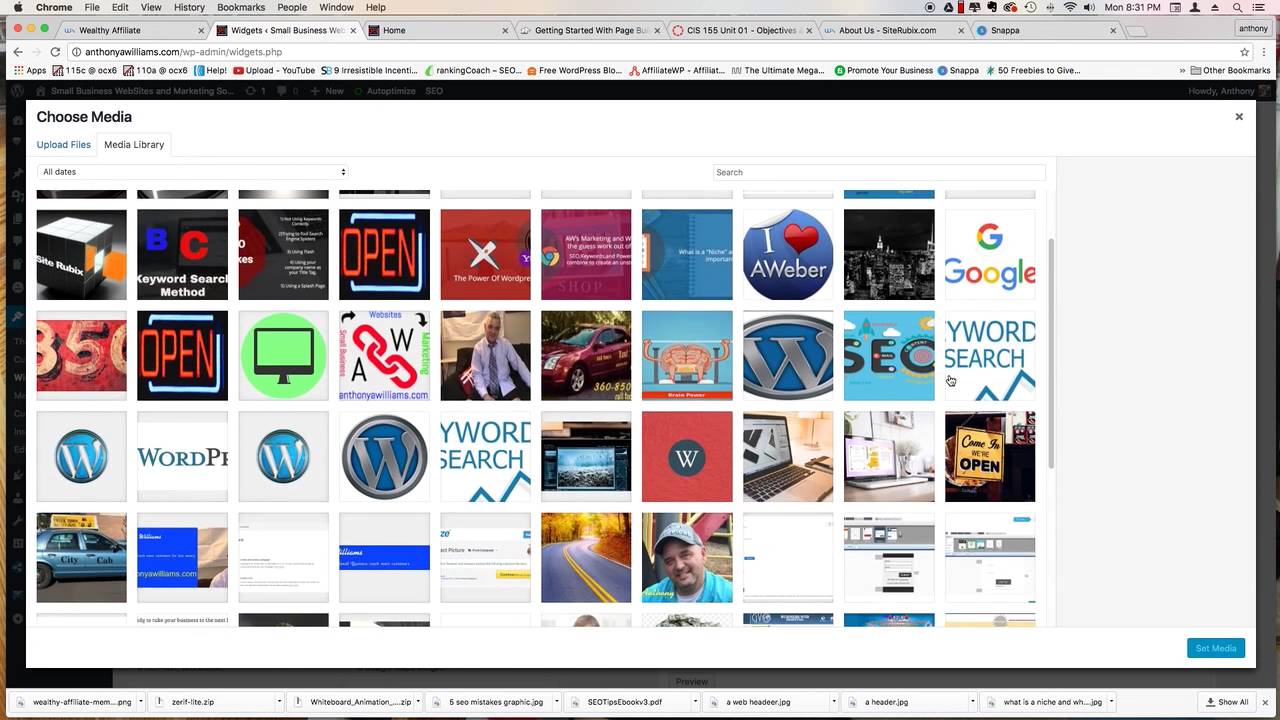Choose the anthonyawilliams.com chain logo image
The width and height of the screenshot is (1280, 720).
click(384, 355)
